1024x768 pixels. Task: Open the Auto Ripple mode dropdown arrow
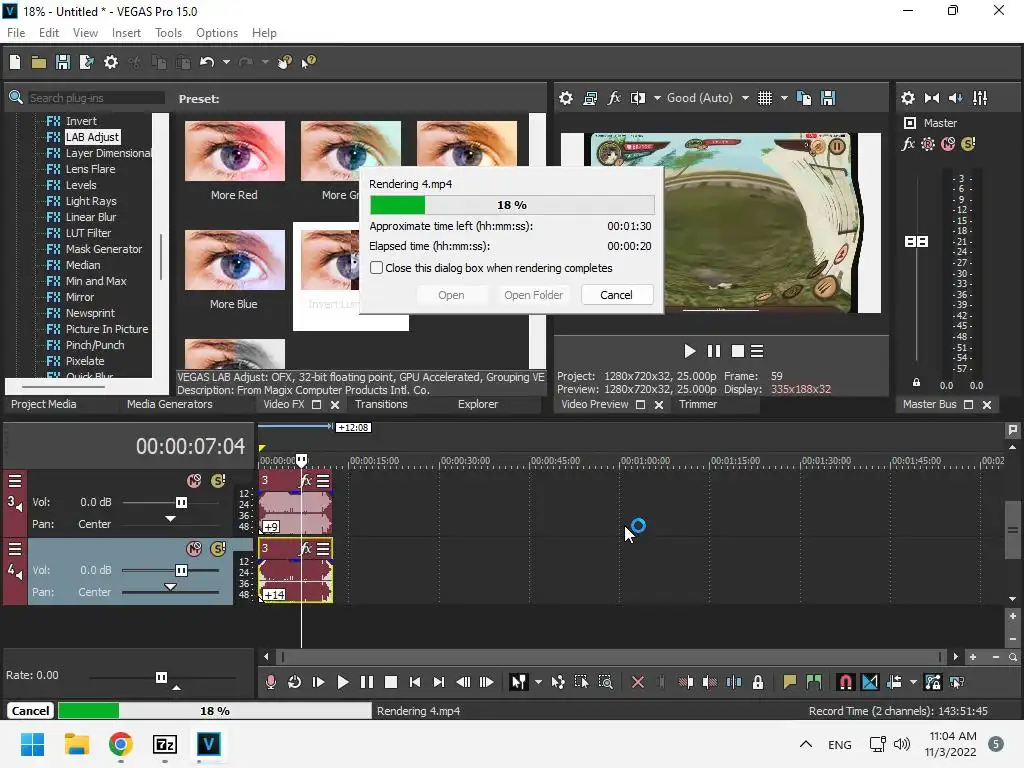[x=913, y=682]
